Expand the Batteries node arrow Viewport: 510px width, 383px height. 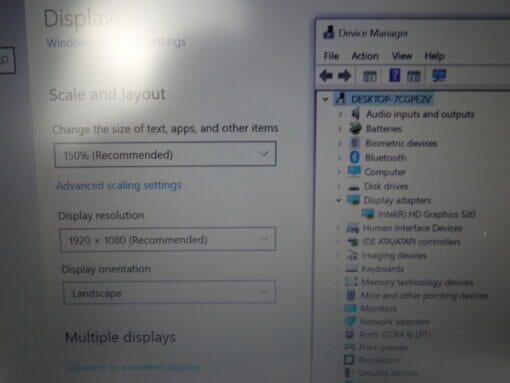[340, 129]
